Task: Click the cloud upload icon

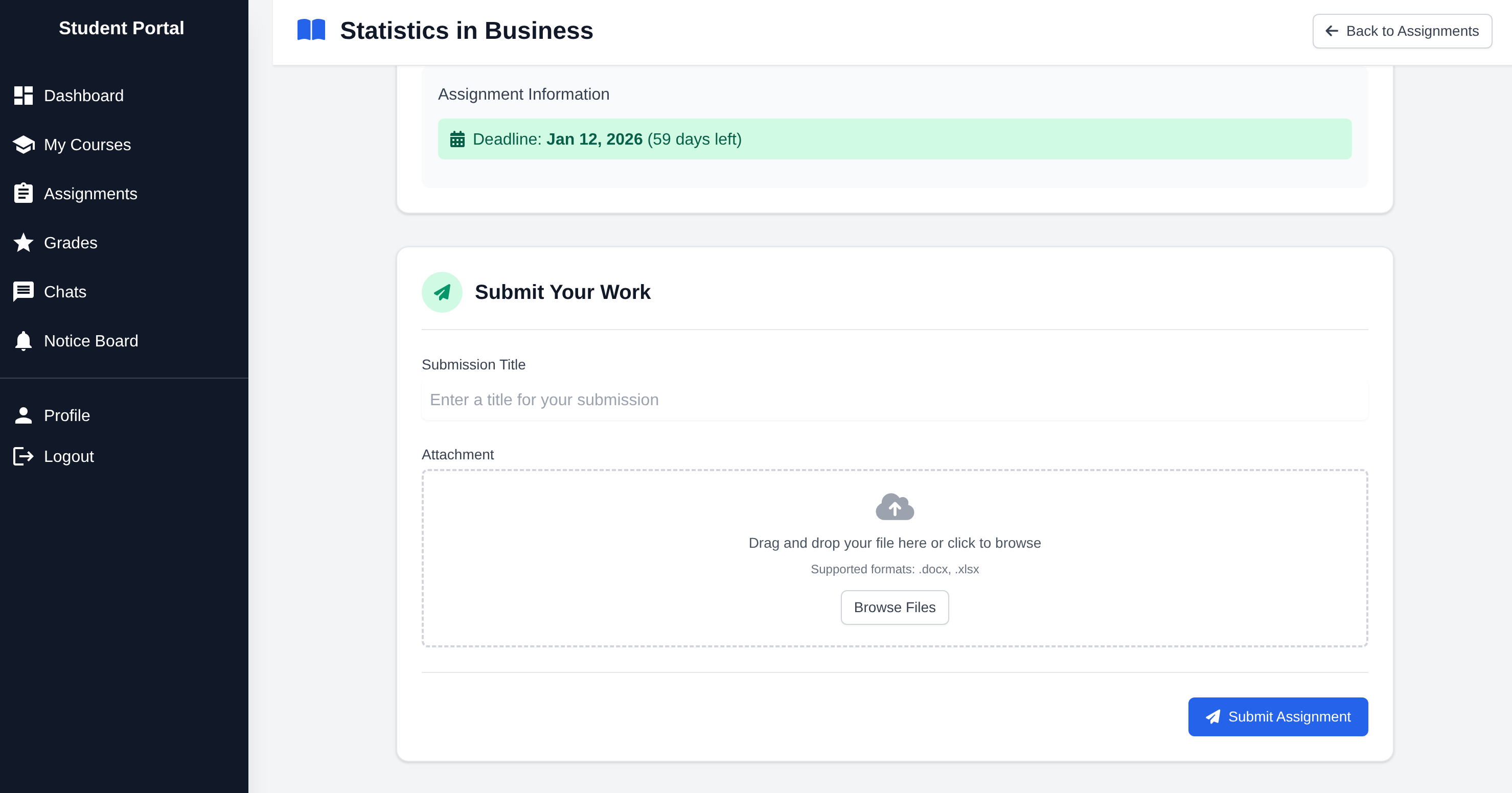Action: click(x=895, y=507)
